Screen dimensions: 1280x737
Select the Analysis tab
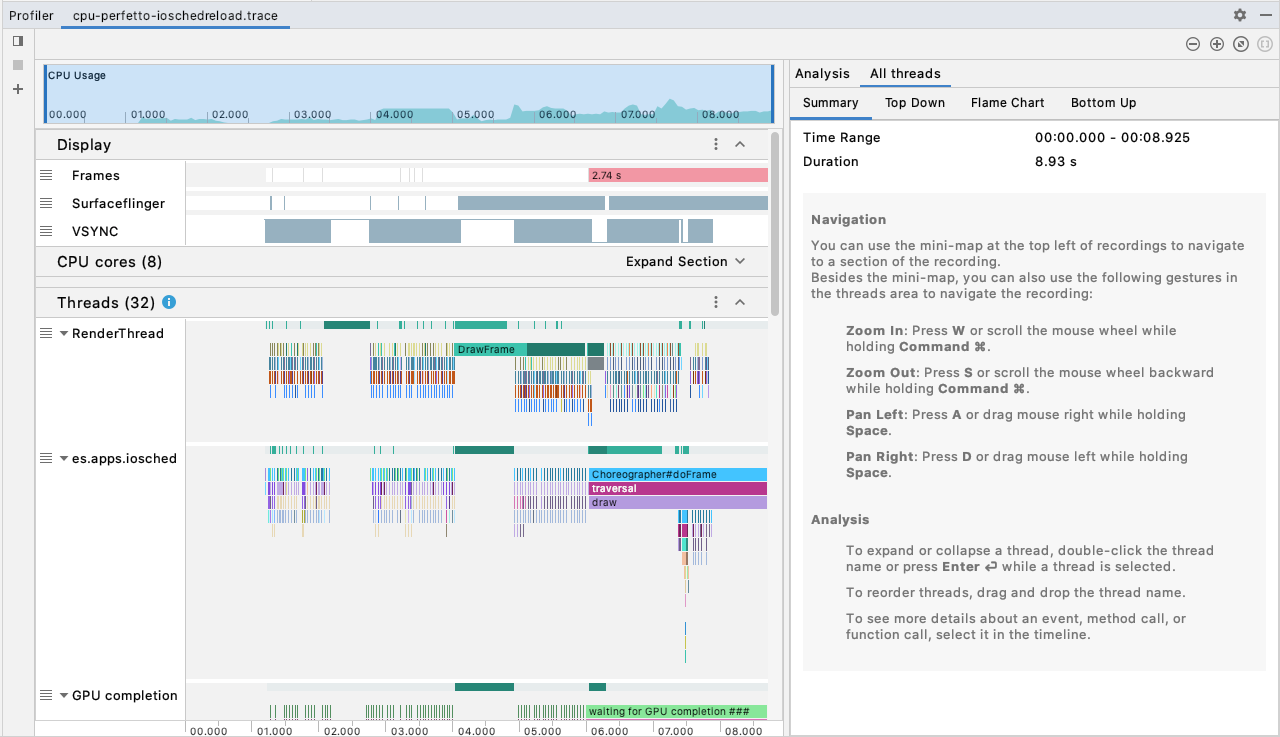pyautogui.click(x=822, y=73)
